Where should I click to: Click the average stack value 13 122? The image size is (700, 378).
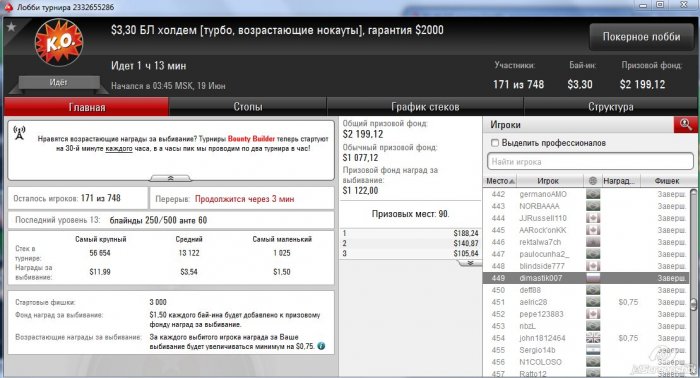point(188,253)
